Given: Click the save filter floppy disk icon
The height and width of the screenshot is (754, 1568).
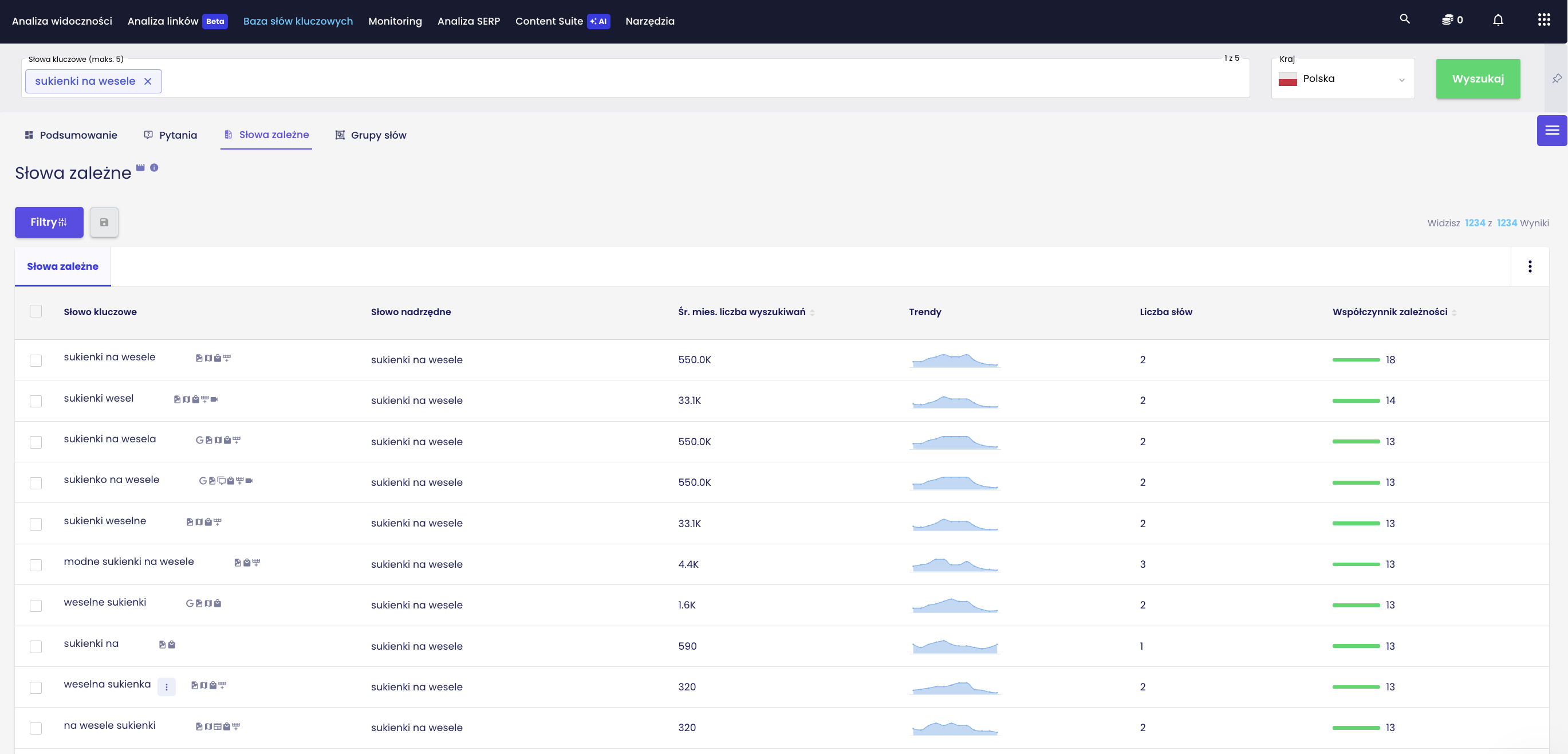Looking at the screenshot, I should (x=104, y=222).
